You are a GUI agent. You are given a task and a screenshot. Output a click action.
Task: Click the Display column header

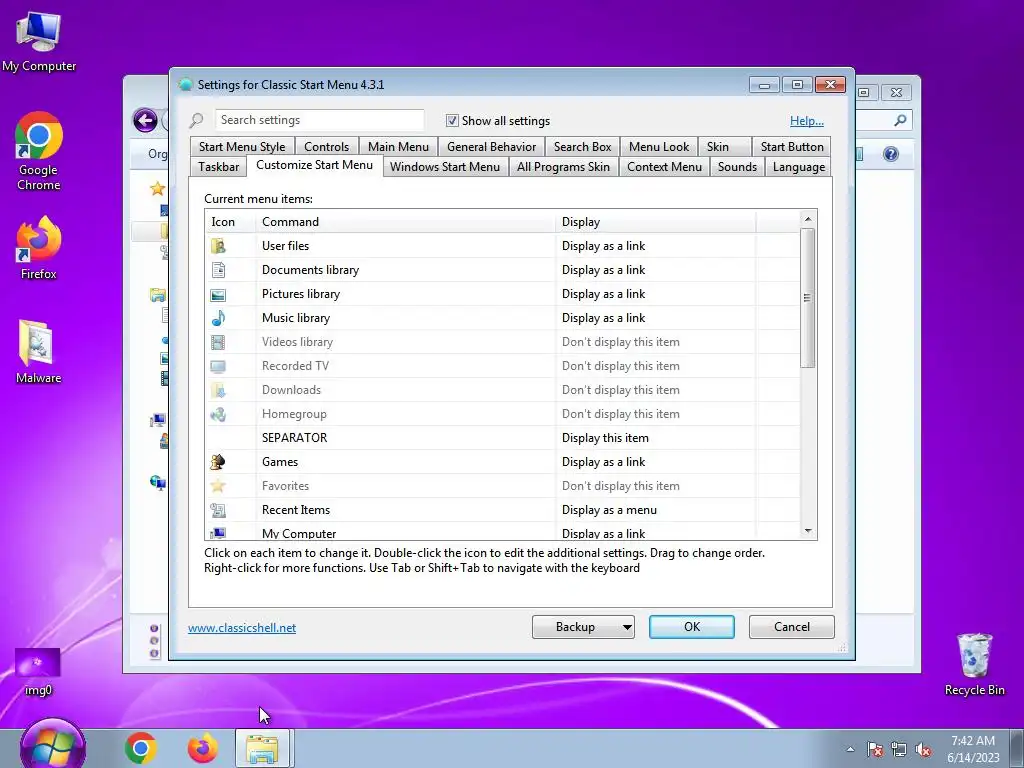tap(656, 222)
